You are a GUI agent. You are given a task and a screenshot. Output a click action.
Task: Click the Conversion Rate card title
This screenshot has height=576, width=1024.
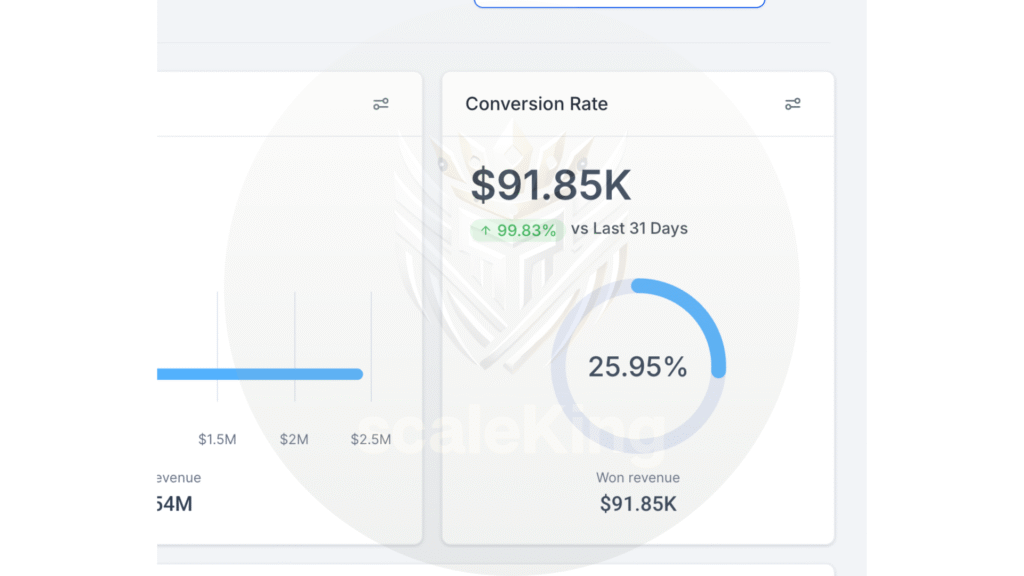pos(536,104)
